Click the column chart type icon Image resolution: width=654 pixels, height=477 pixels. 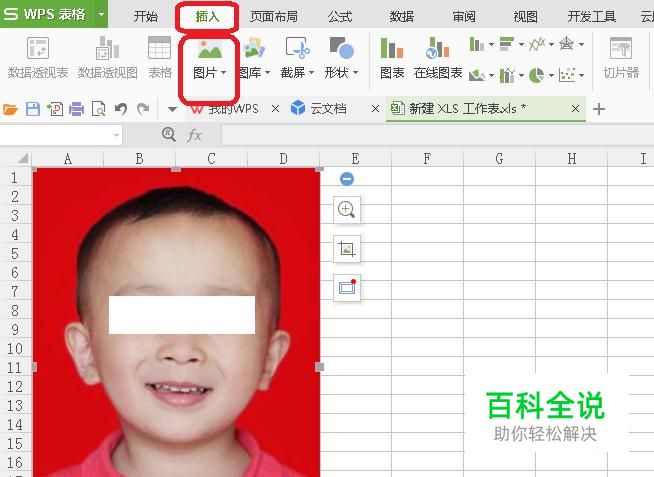(x=476, y=44)
